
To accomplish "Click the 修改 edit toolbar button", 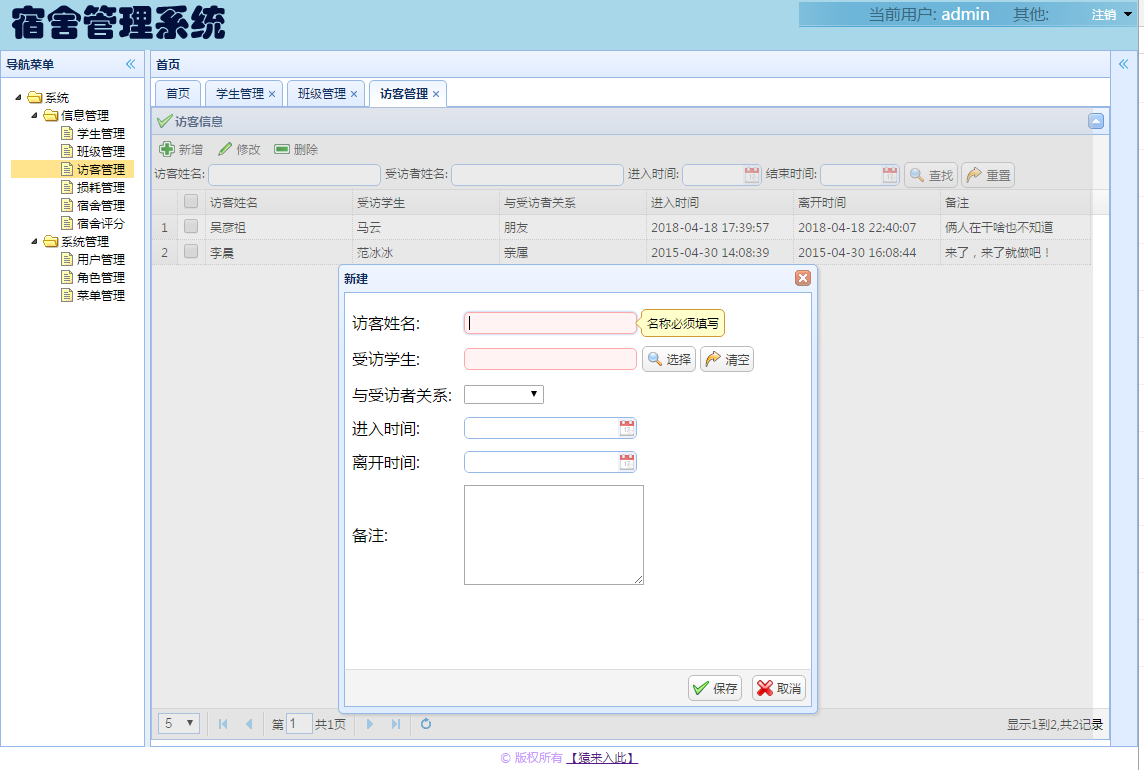I will (239, 150).
